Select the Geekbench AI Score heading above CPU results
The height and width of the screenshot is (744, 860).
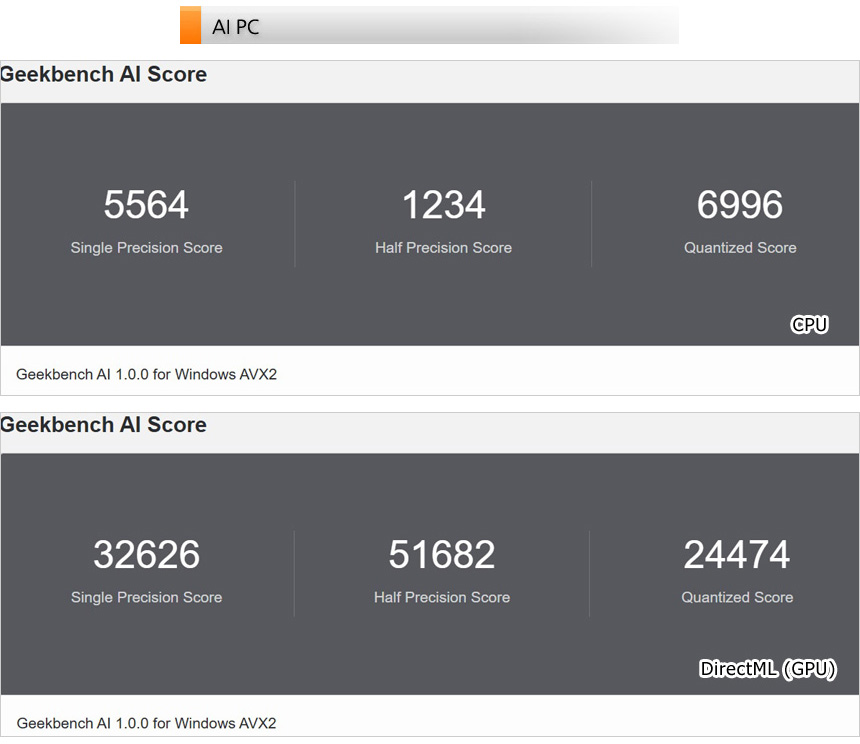pyautogui.click(x=104, y=75)
